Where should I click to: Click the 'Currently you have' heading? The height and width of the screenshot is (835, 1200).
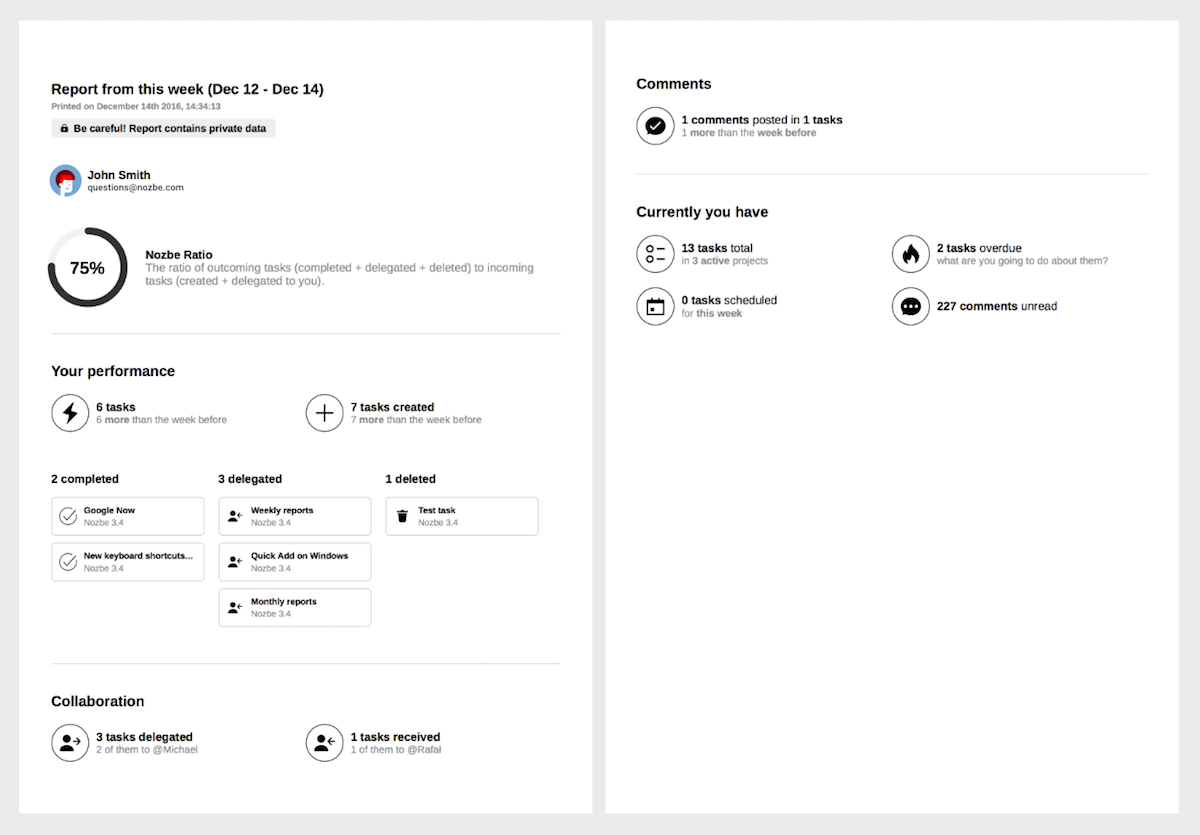(702, 212)
